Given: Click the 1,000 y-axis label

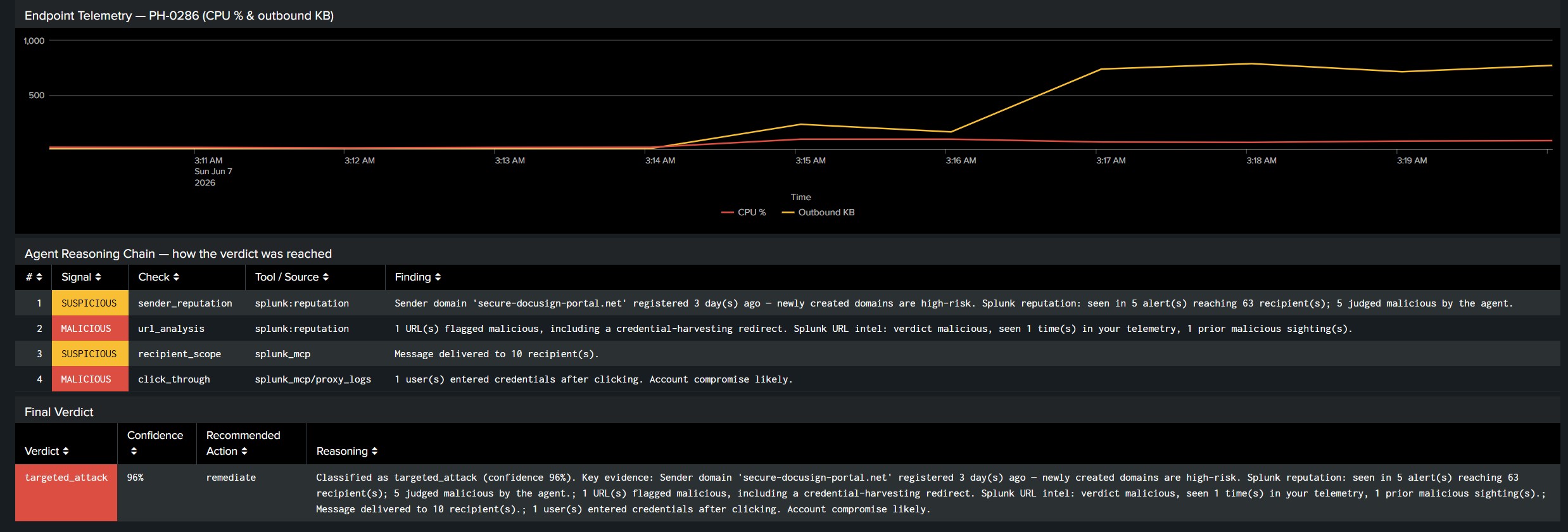Looking at the screenshot, I should (34, 41).
